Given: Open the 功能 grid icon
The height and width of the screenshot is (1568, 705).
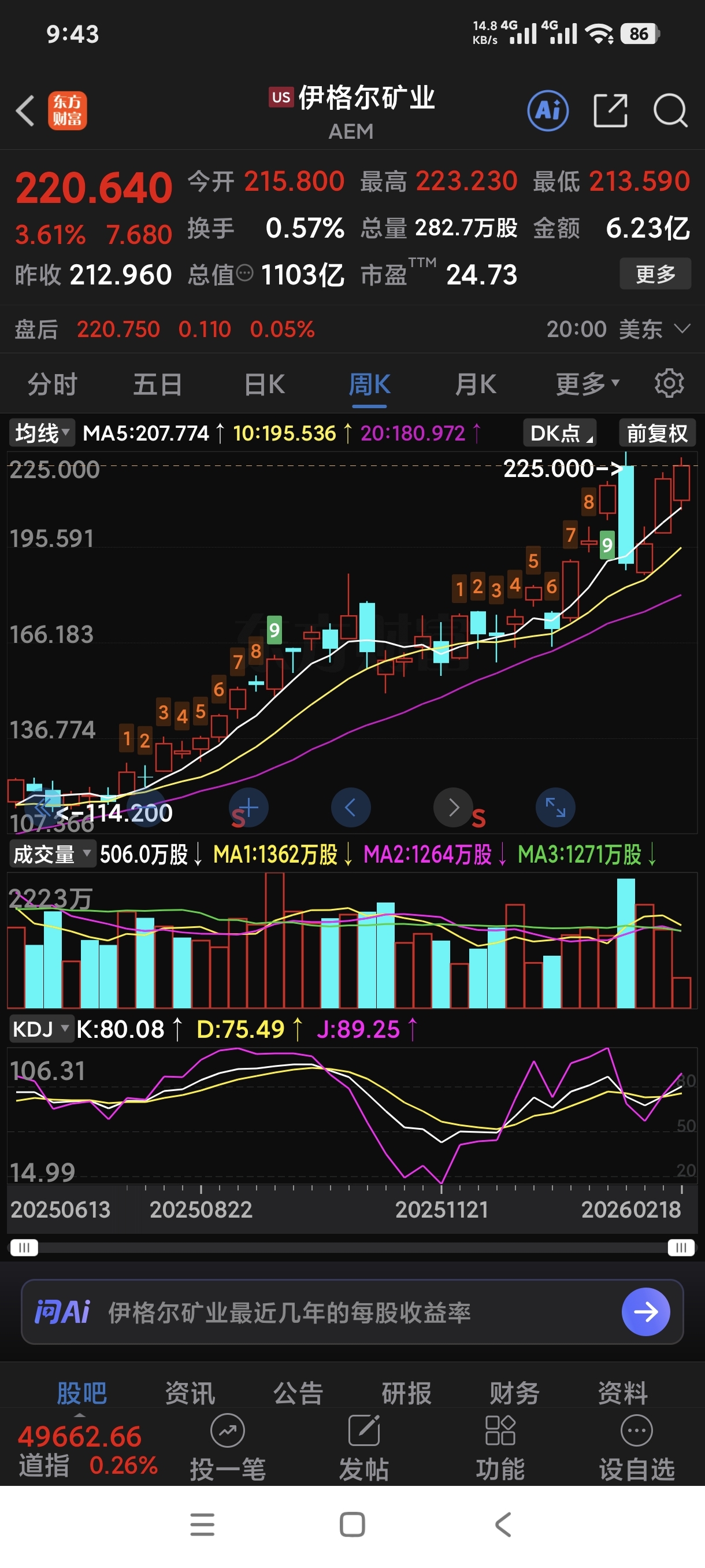Looking at the screenshot, I should [x=500, y=1430].
